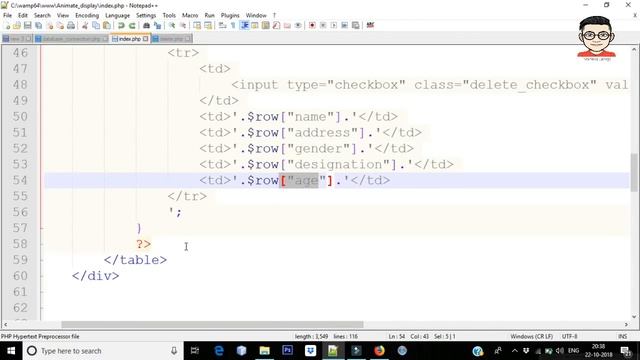Click the Undo toolbar icon
The width and height of the screenshot is (640, 360).
pyautogui.click(x=121, y=25)
